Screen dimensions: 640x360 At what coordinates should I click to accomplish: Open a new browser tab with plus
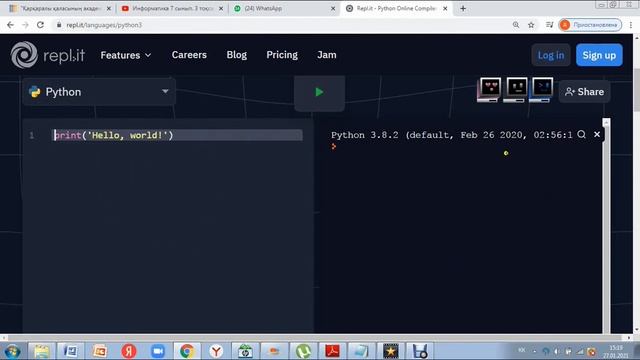[x=463, y=8]
